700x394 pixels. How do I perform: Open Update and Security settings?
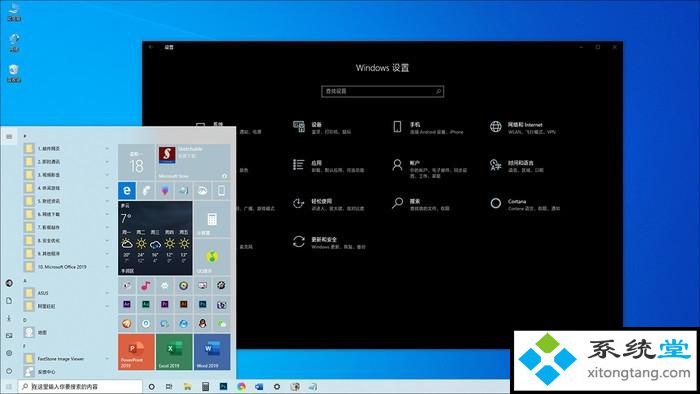(329, 243)
